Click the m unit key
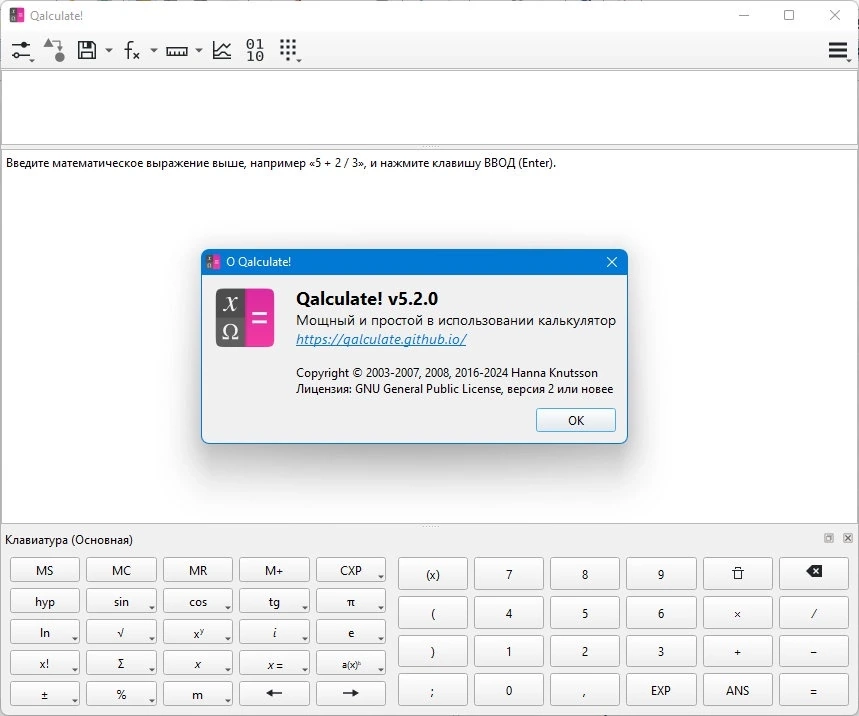This screenshot has width=859, height=716. pyautogui.click(x=198, y=694)
